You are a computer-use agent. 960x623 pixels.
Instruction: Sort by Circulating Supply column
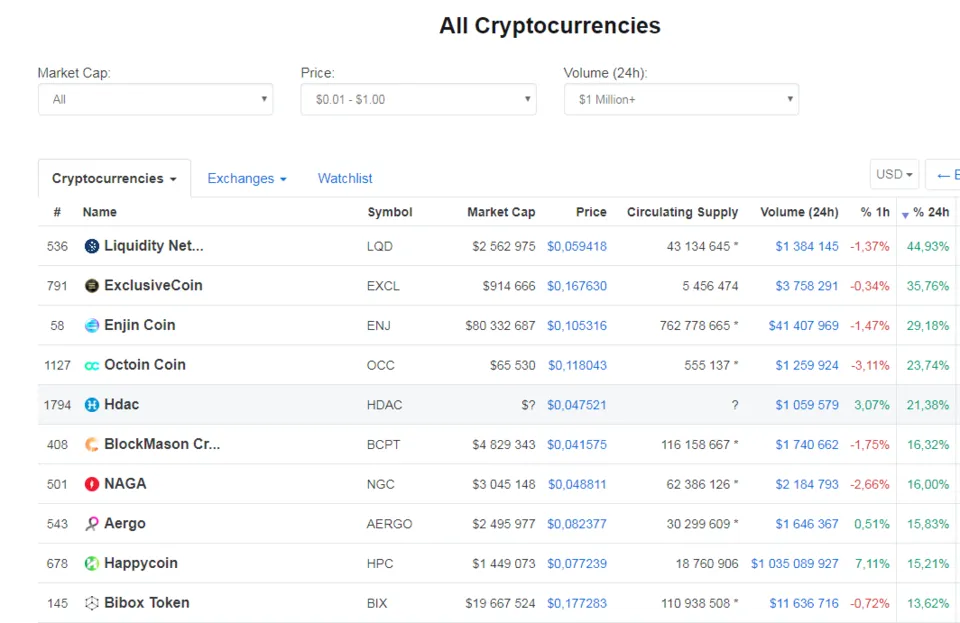(x=682, y=212)
